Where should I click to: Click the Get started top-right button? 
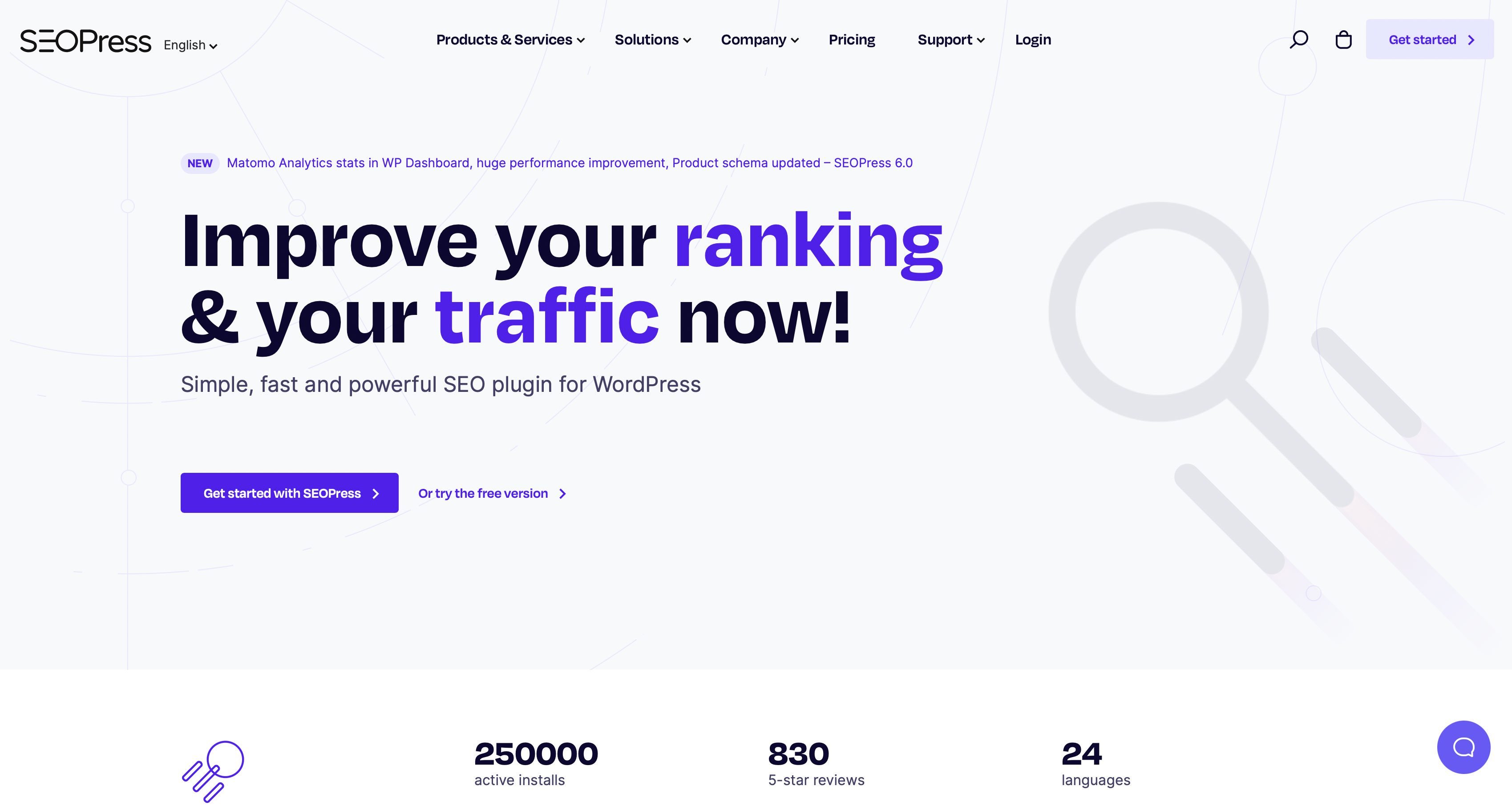[x=1430, y=39]
